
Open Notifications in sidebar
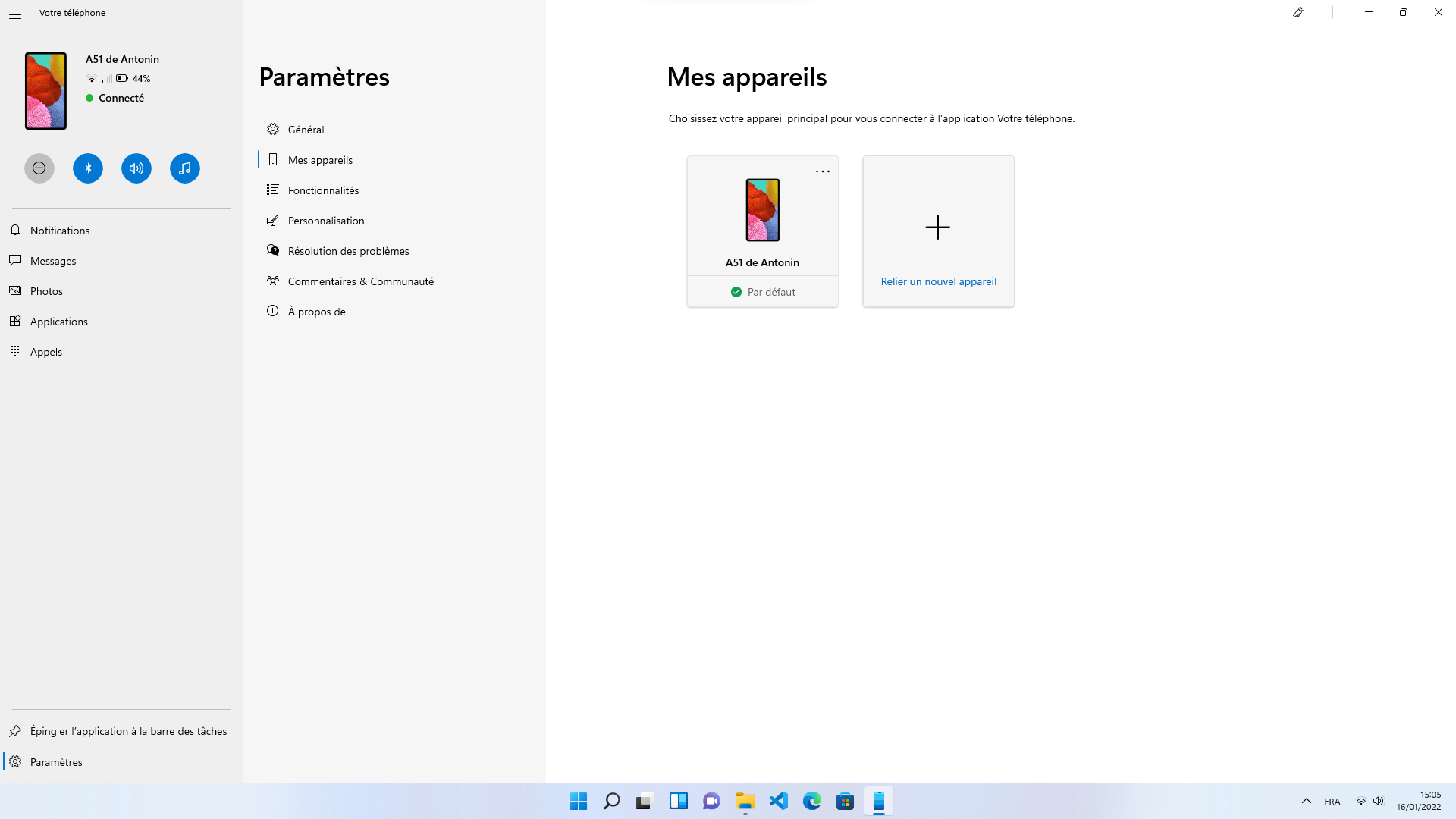click(x=121, y=231)
